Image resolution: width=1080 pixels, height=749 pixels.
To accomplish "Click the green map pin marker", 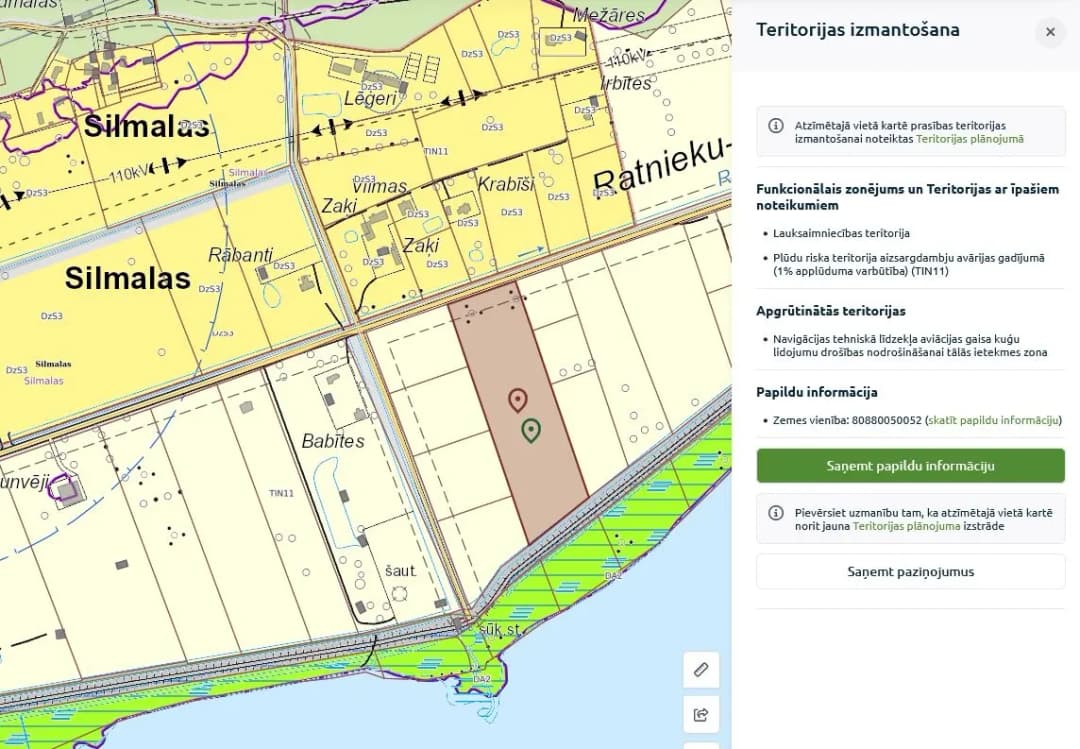I will (x=530, y=430).
